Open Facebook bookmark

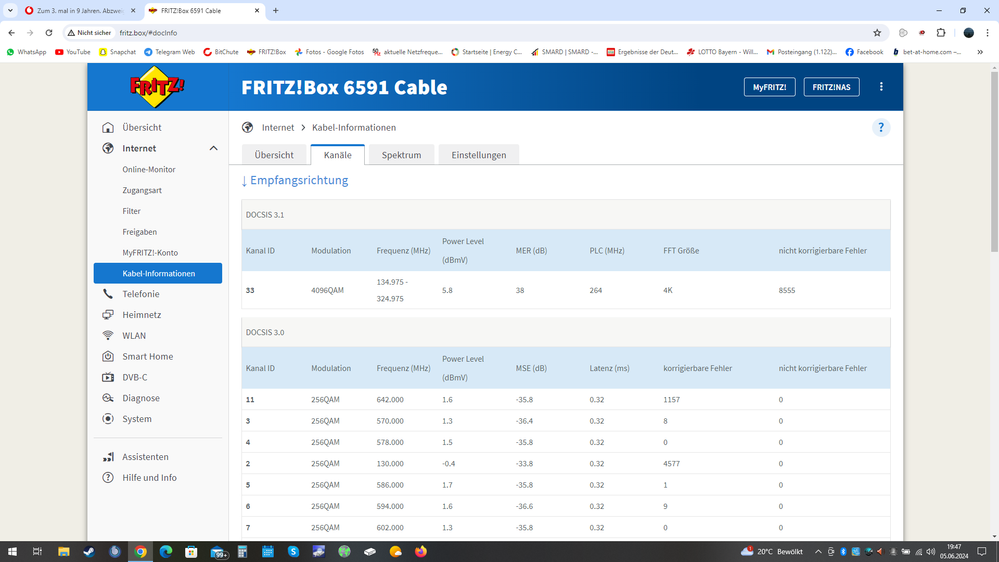click(x=865, y=52)
